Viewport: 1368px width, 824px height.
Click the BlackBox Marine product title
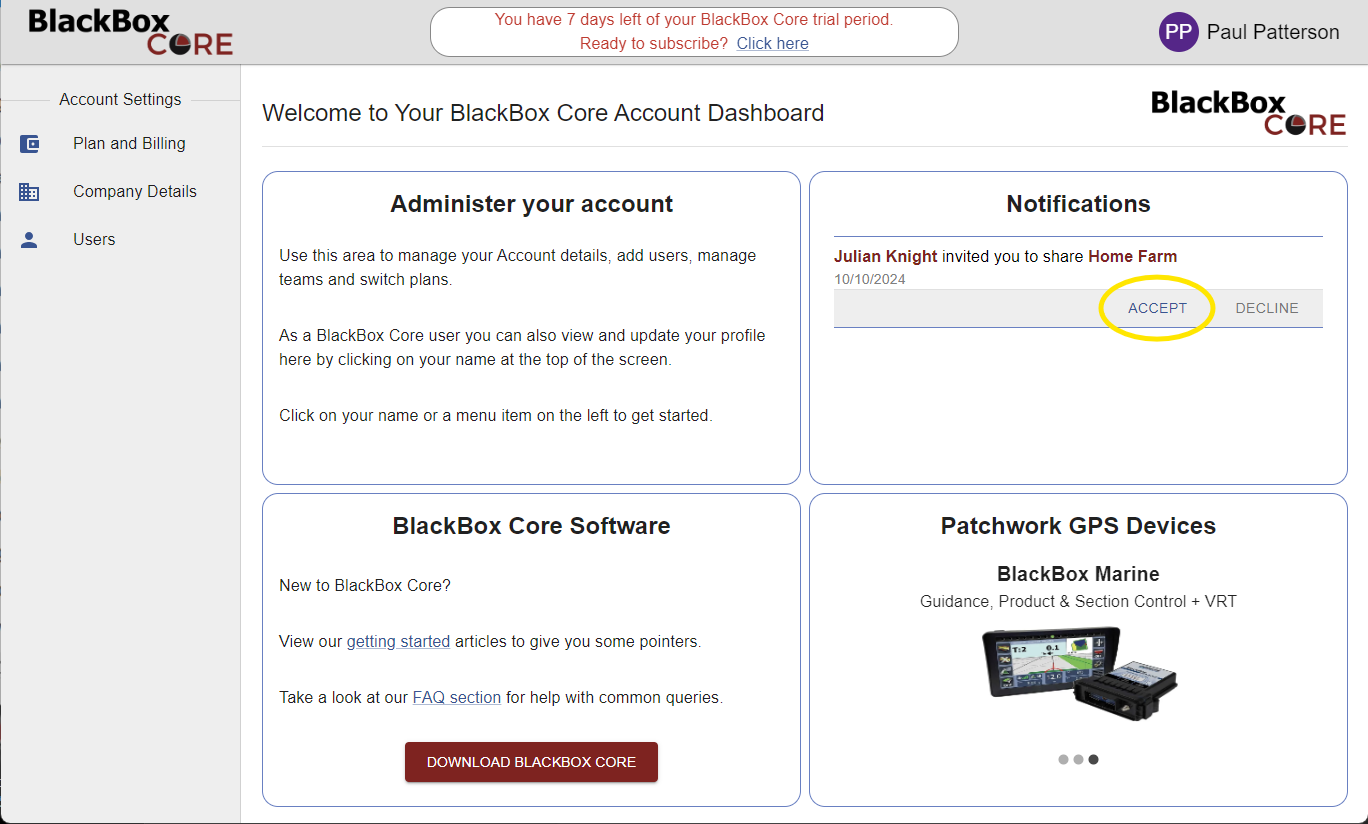(1078, 574)
